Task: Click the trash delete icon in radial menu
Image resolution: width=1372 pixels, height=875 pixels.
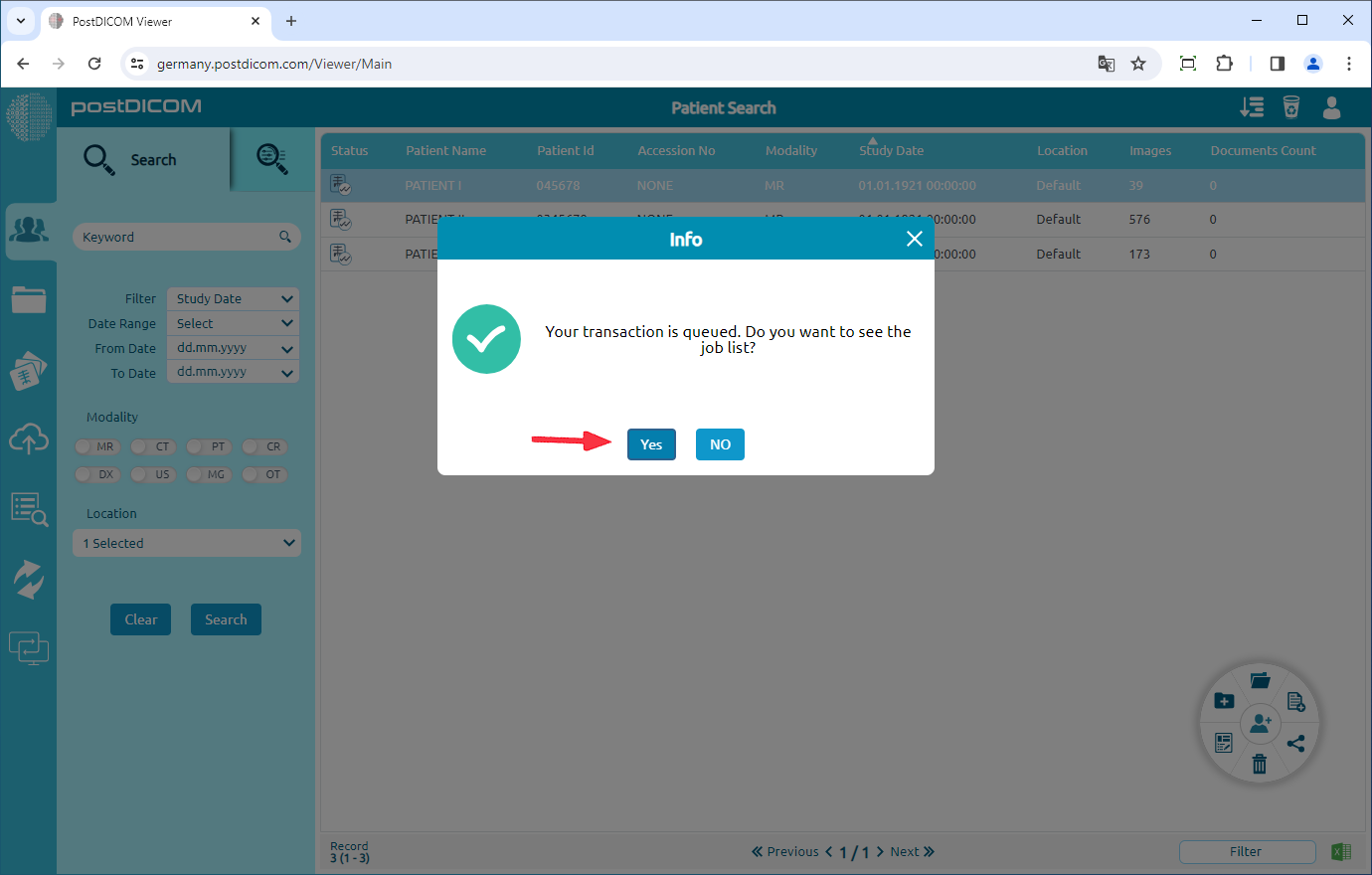Action: click(1260, 764)
